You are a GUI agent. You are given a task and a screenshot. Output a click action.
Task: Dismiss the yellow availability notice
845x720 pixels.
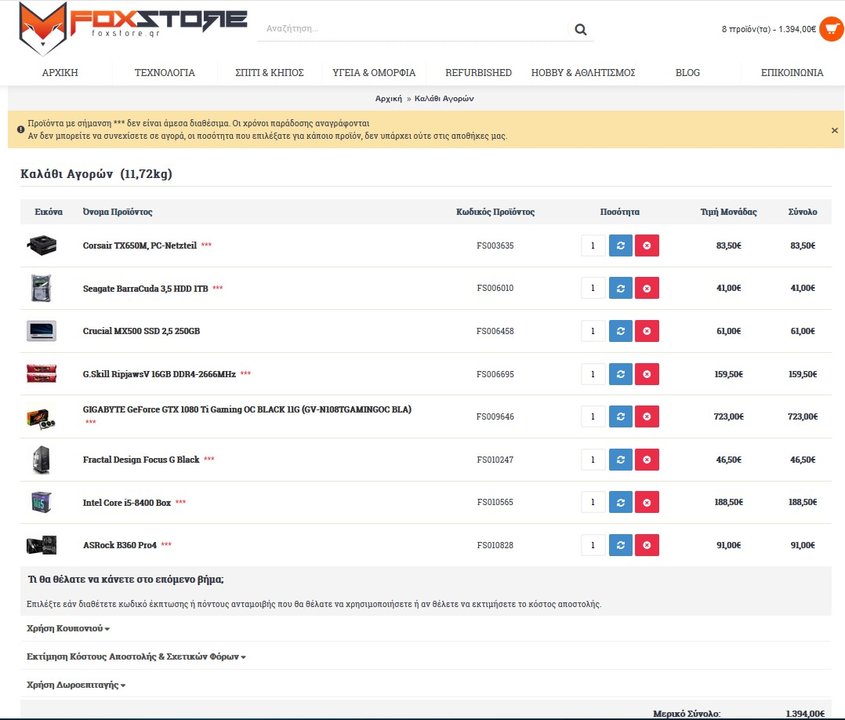(834, 130)
